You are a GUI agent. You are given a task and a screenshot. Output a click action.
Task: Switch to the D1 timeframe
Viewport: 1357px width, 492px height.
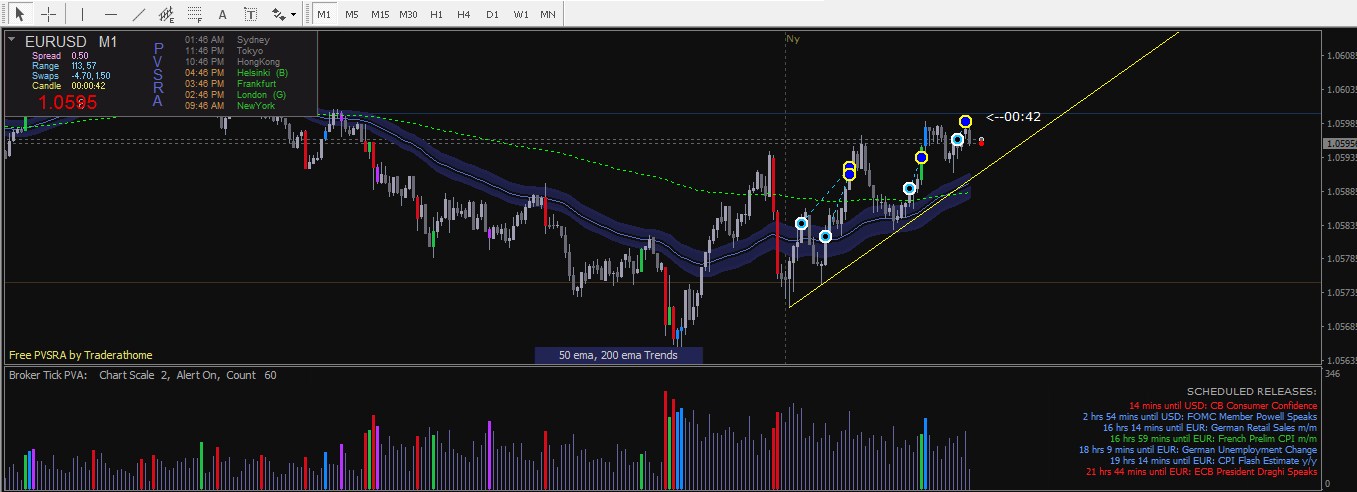tap(492, 15)
